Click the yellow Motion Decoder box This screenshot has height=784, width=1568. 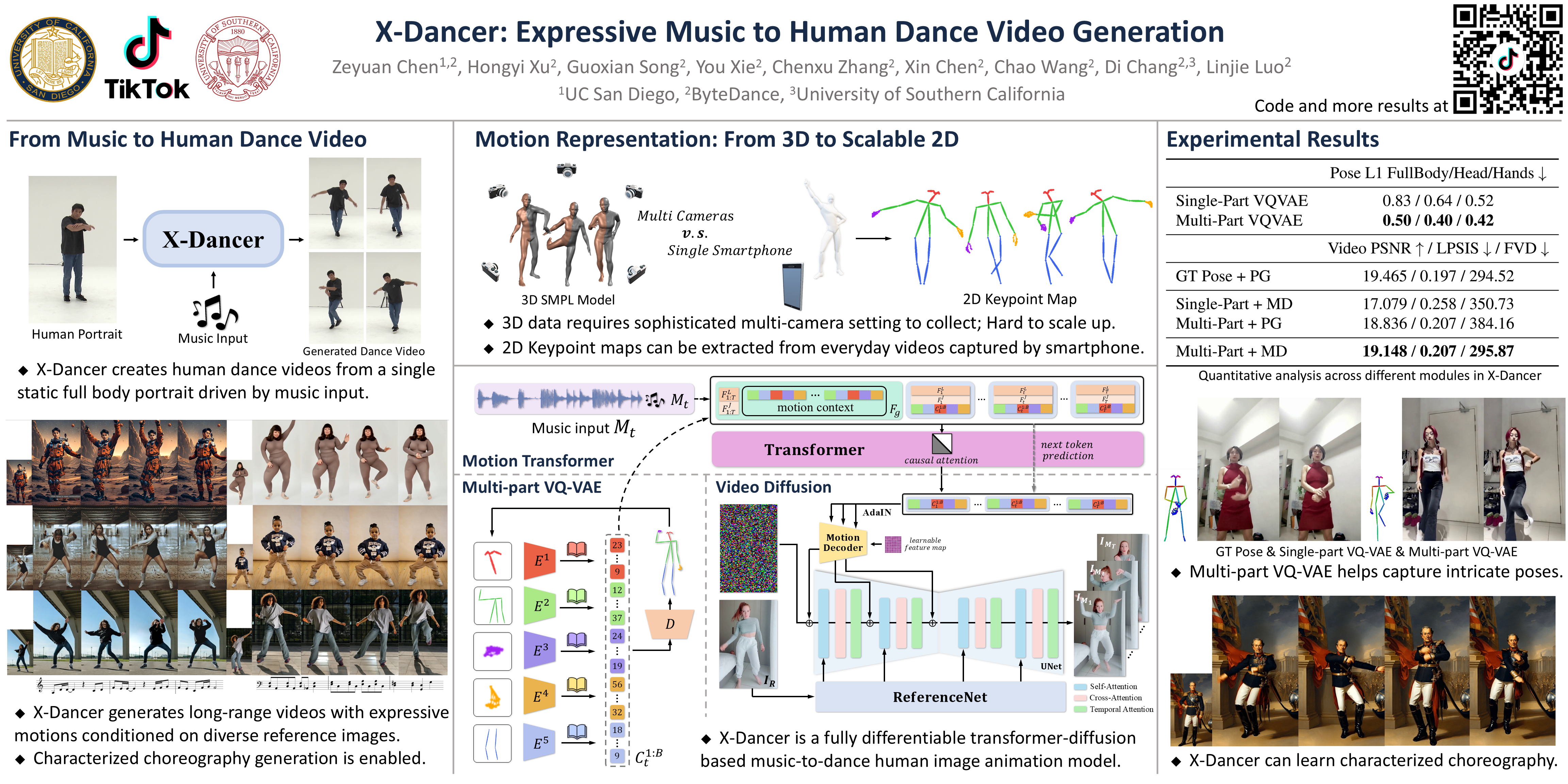(843, 542)
